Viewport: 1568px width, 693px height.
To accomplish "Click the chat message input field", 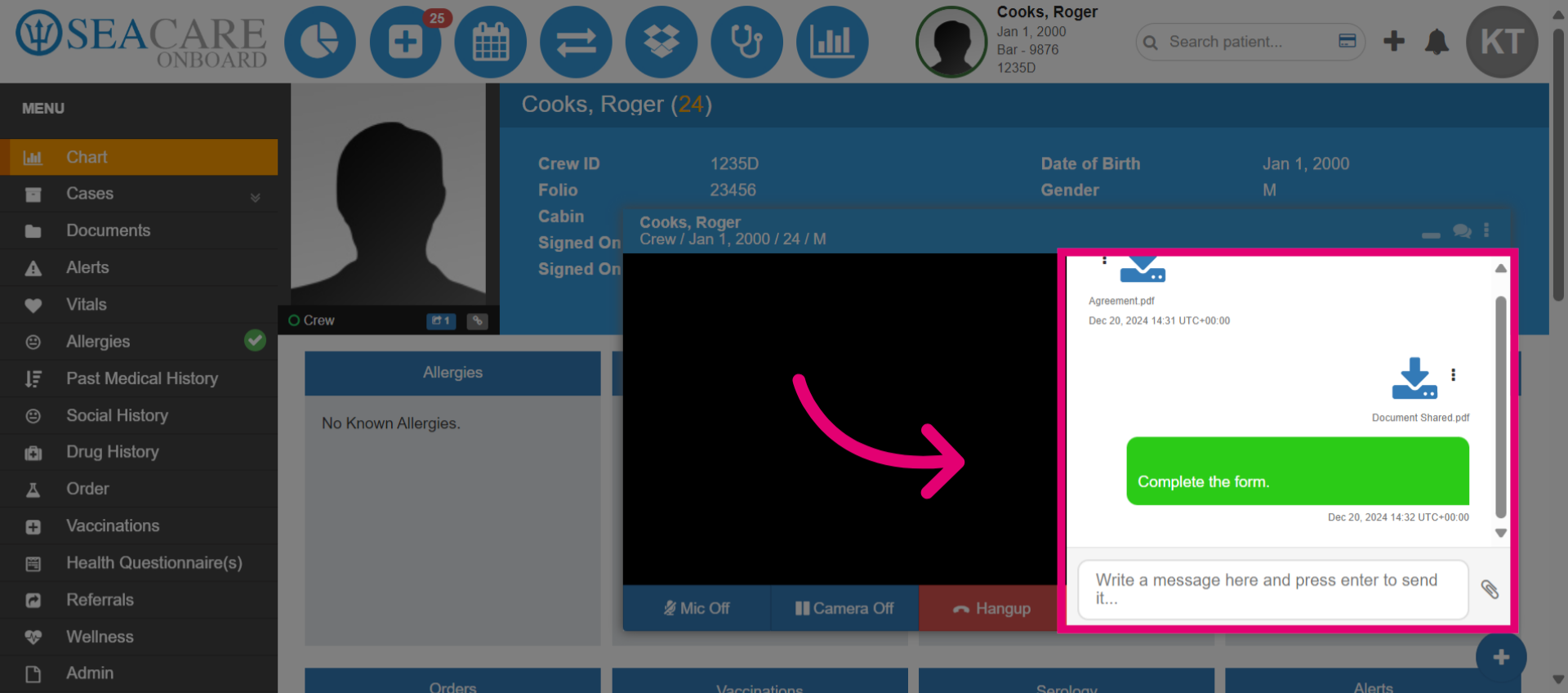I will pos(1273,589).
